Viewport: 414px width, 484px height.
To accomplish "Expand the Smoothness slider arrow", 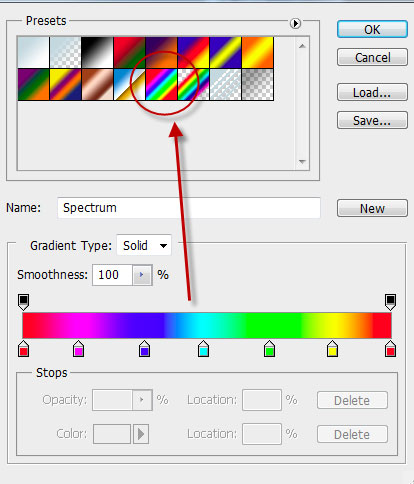I will click(142, 275).
